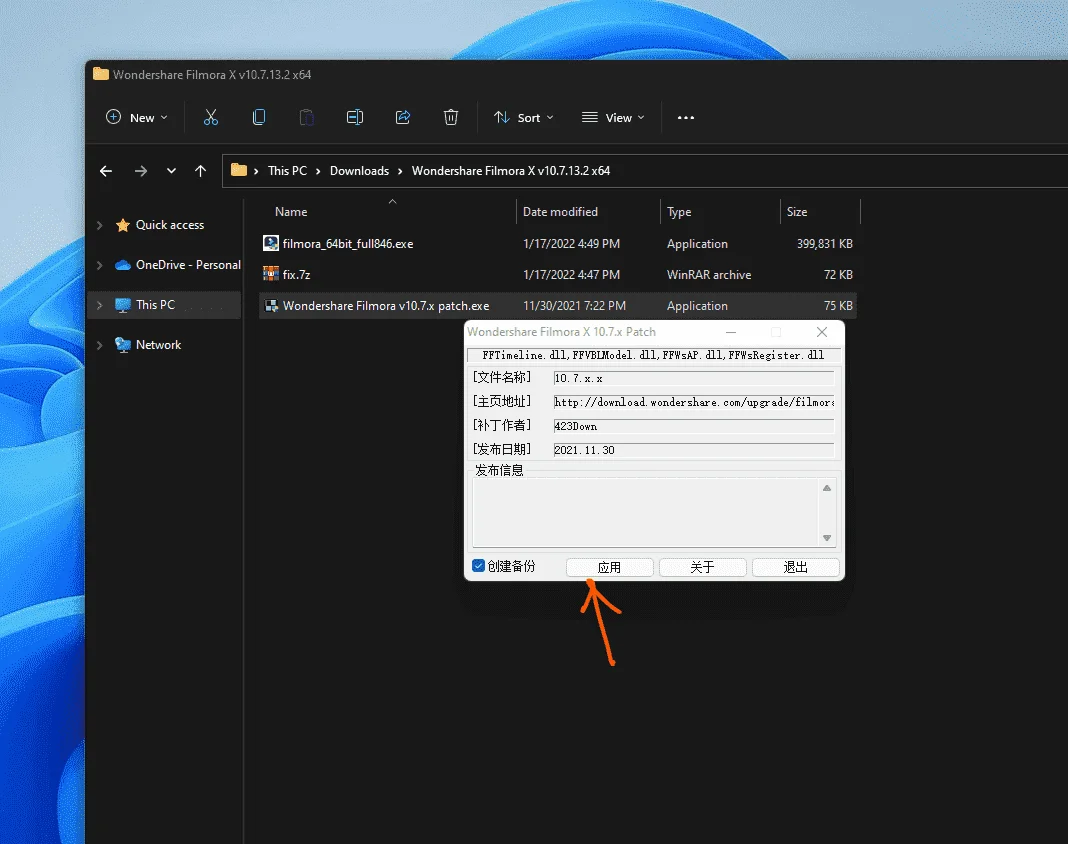Toggle the 创建备份 backup checkbox
The height and width of the screenshot is (844, 1068).
coord(478,566)
